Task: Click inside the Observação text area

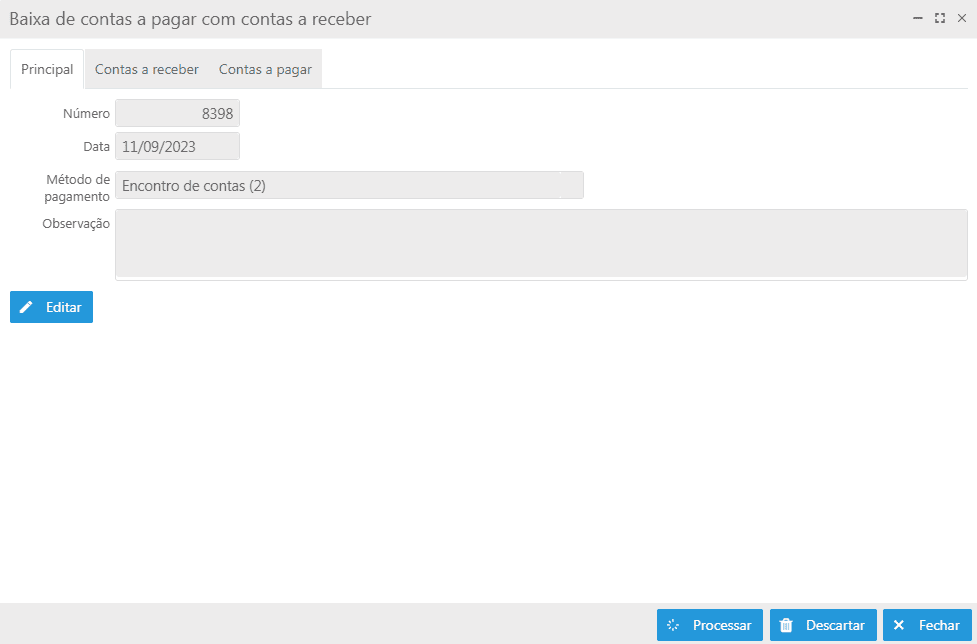Action: pyautogui.click(x=541, y=245)
